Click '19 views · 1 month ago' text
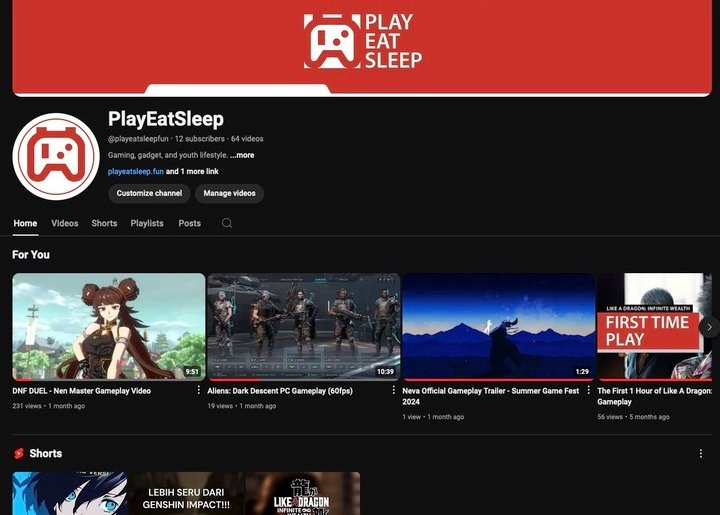The height and width of the screenshot is (515, 720). tap(242, 406)
